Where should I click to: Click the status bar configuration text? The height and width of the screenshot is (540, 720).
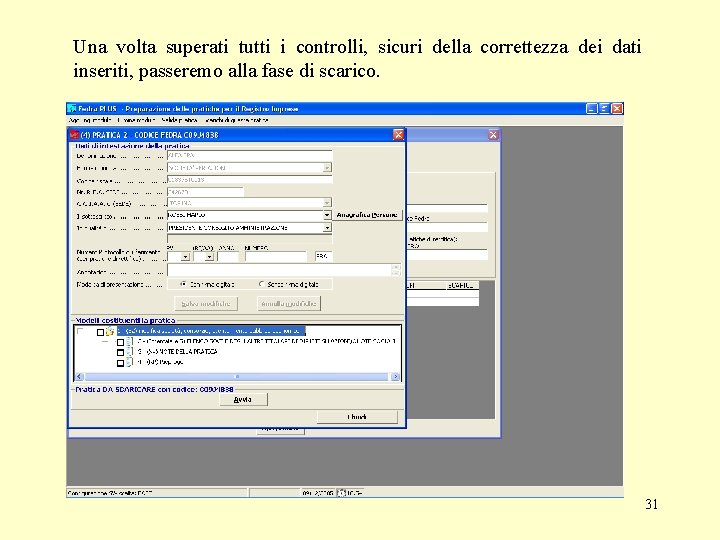click(110, 493)
